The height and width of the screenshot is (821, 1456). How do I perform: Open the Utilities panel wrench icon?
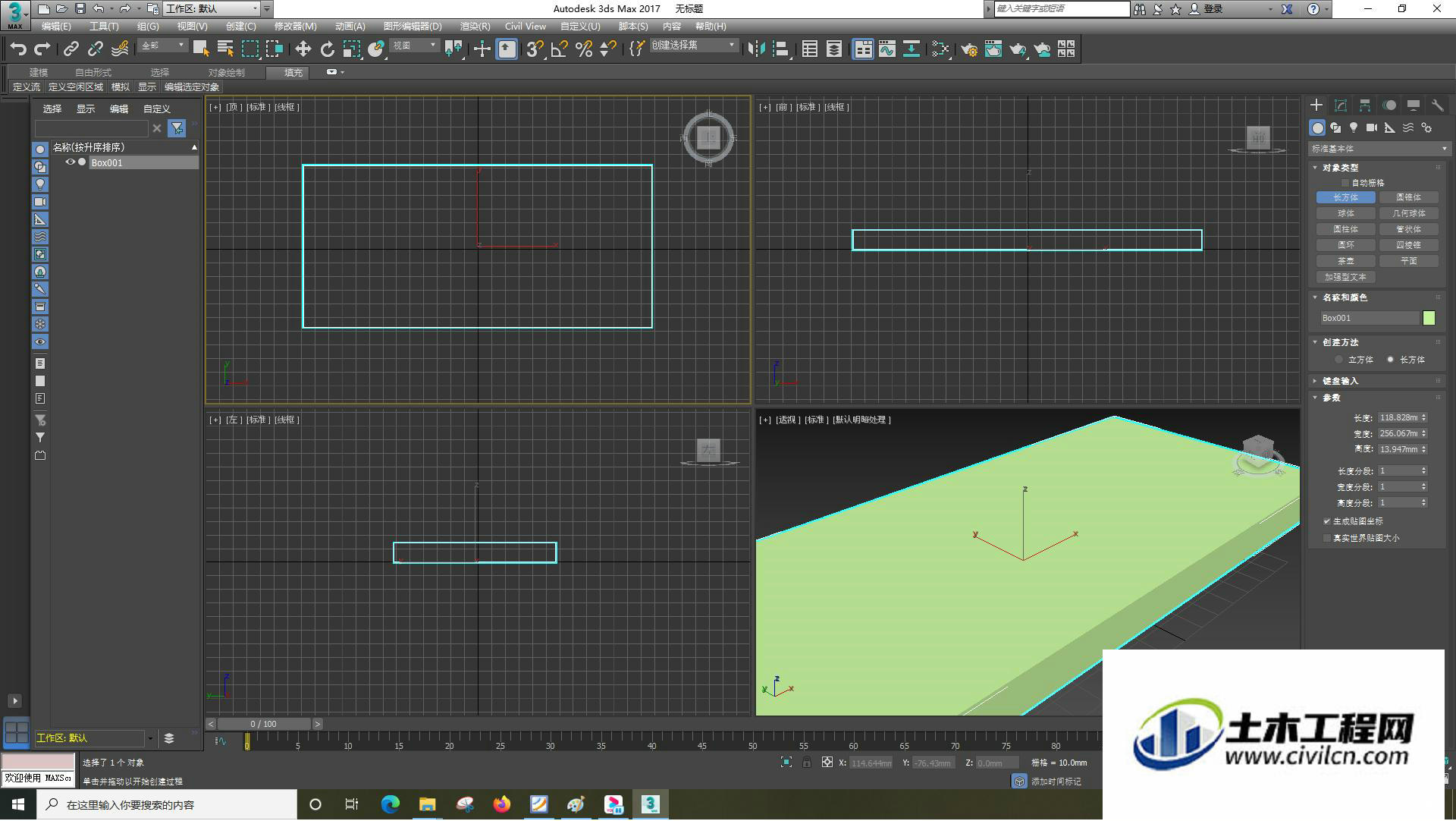click(x=1437, y=105)
